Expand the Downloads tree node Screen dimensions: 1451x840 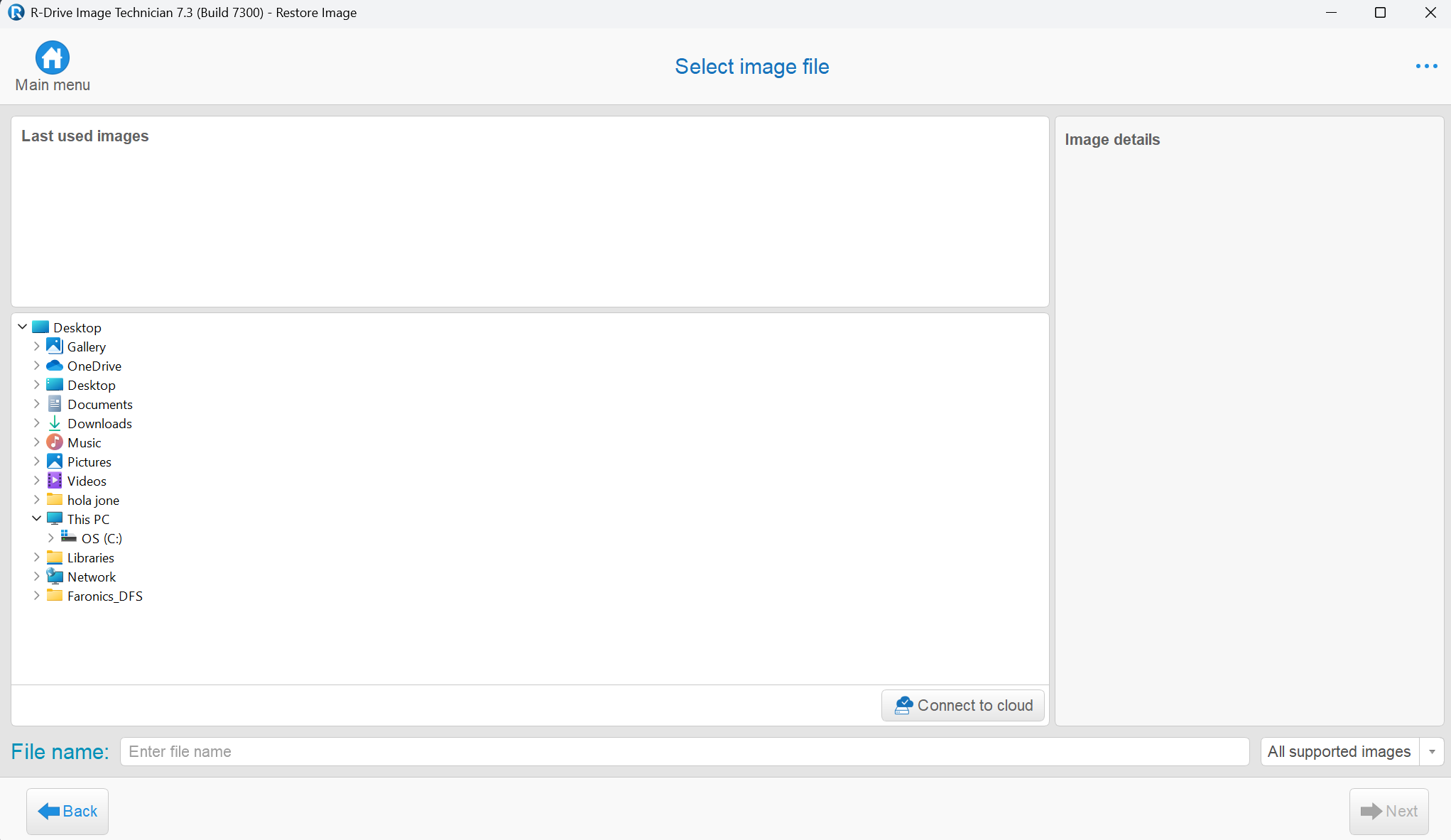coord(37,423)
